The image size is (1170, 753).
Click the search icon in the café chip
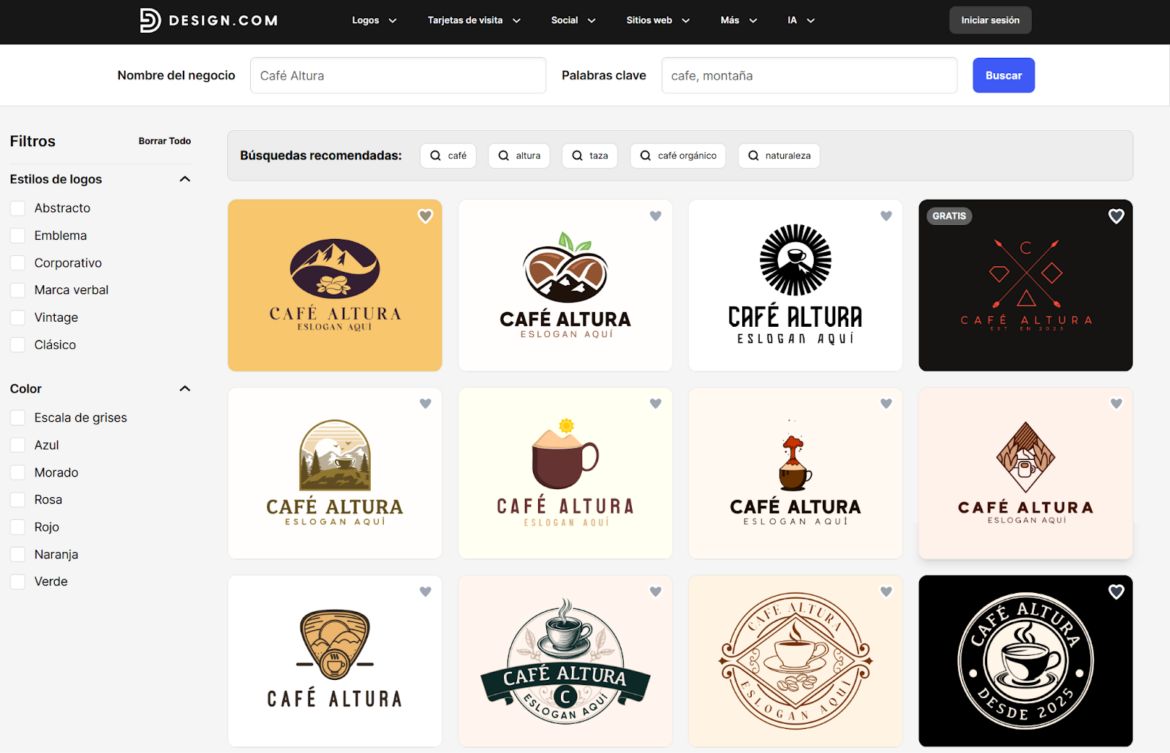[x=434, y=155]
